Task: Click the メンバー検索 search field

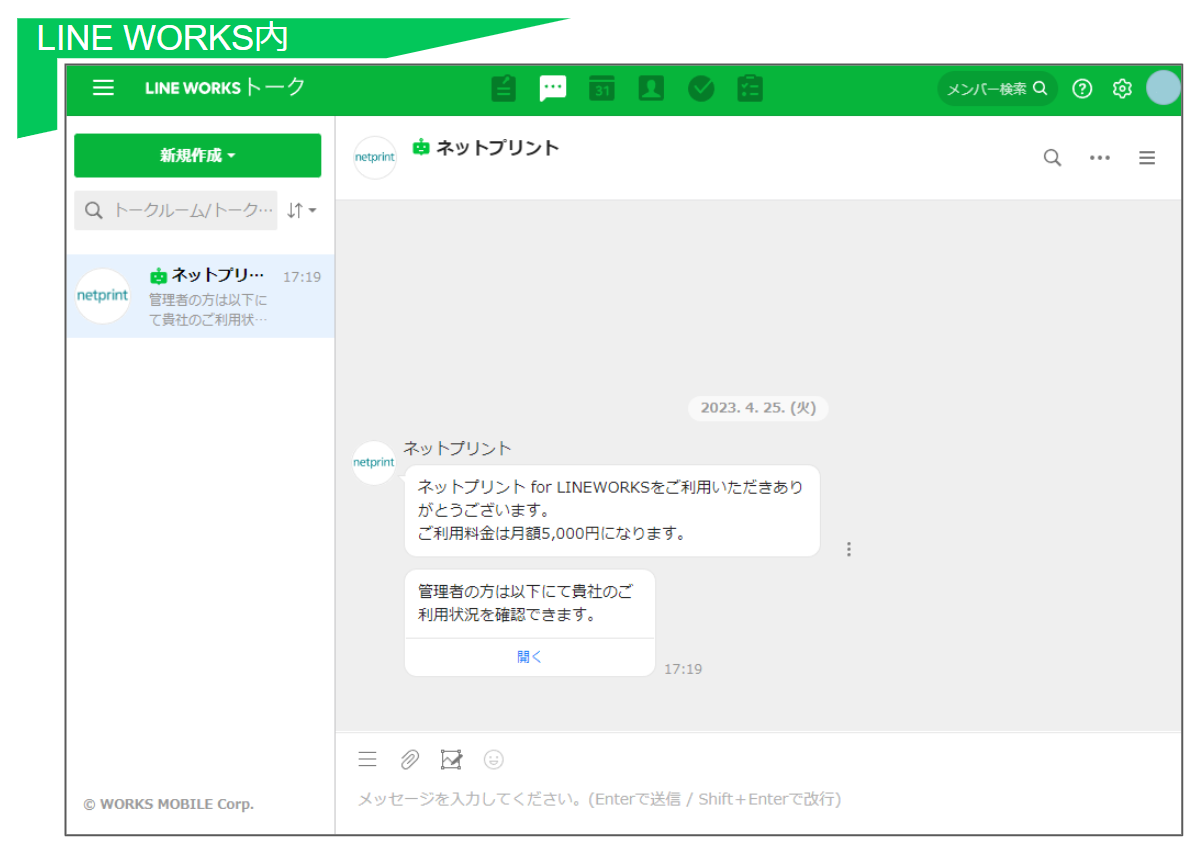Action: pyautogui.click(x=997, y=89)
